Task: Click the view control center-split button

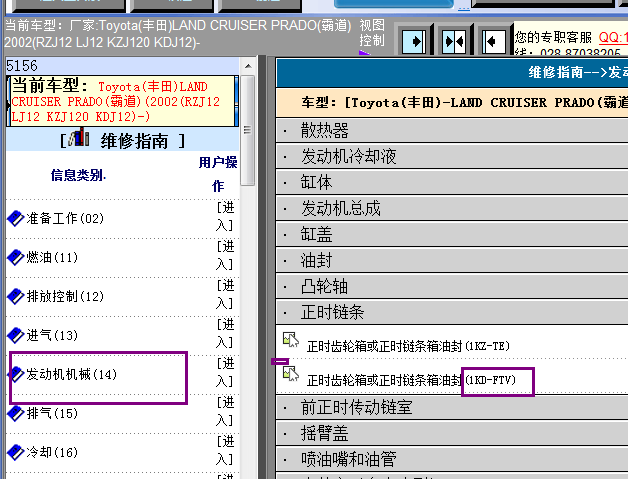Action: [454, 41]
